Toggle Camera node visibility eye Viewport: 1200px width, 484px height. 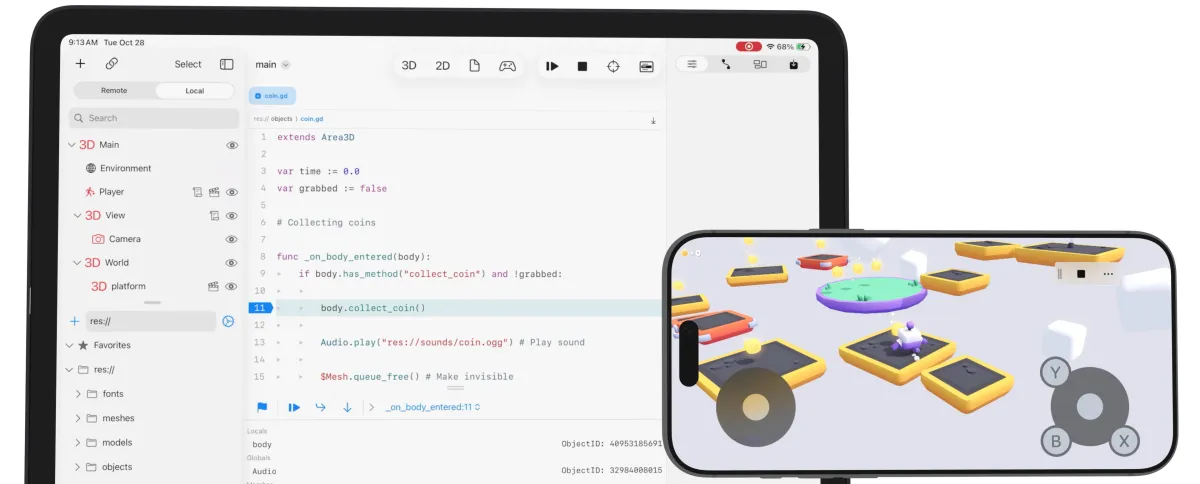point(232,239)
